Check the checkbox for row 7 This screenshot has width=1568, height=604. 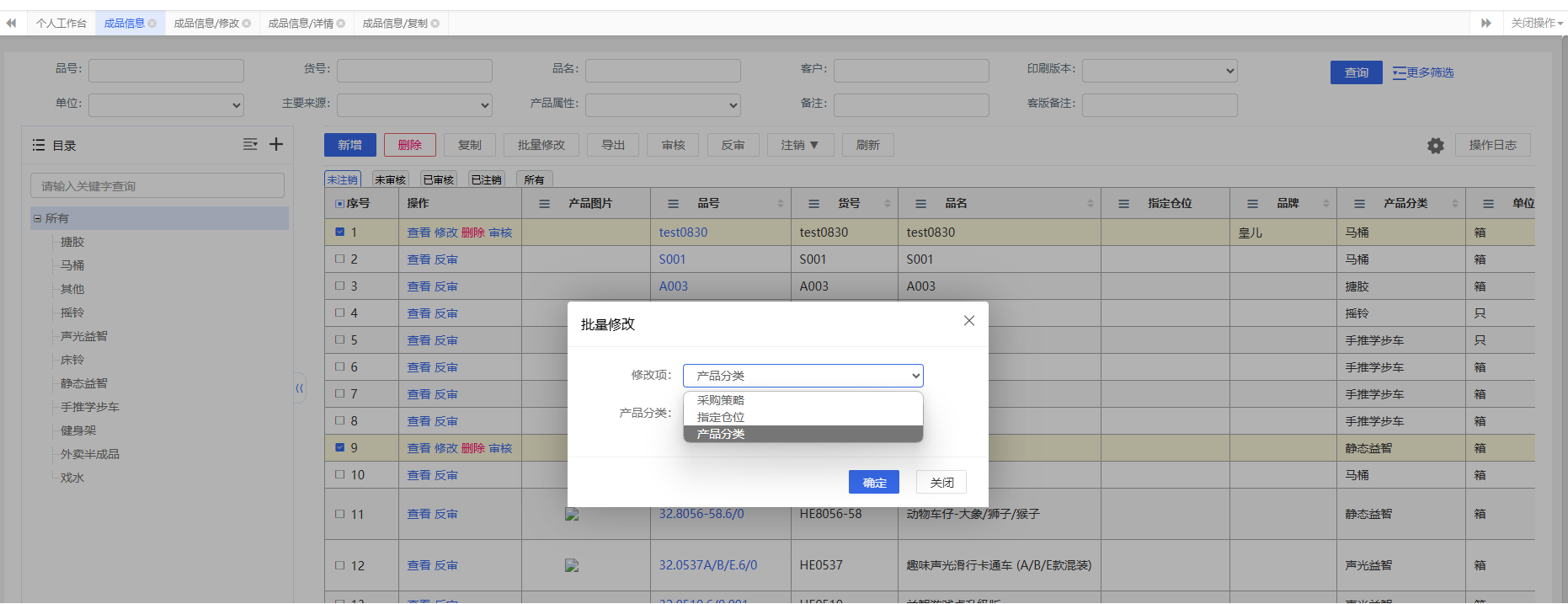tap(340, 393)
